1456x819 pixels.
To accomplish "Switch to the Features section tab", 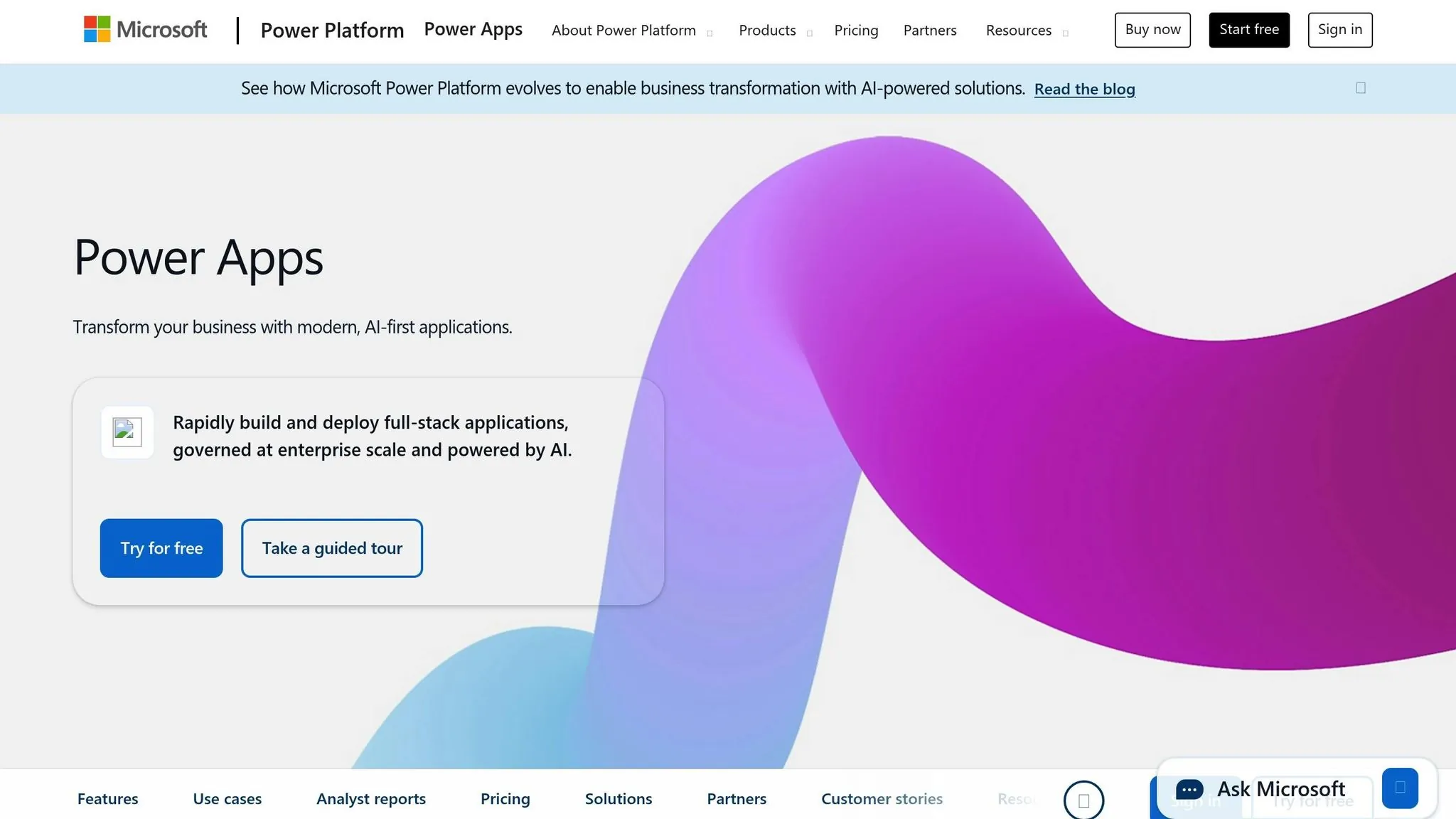I will (107, 798).
